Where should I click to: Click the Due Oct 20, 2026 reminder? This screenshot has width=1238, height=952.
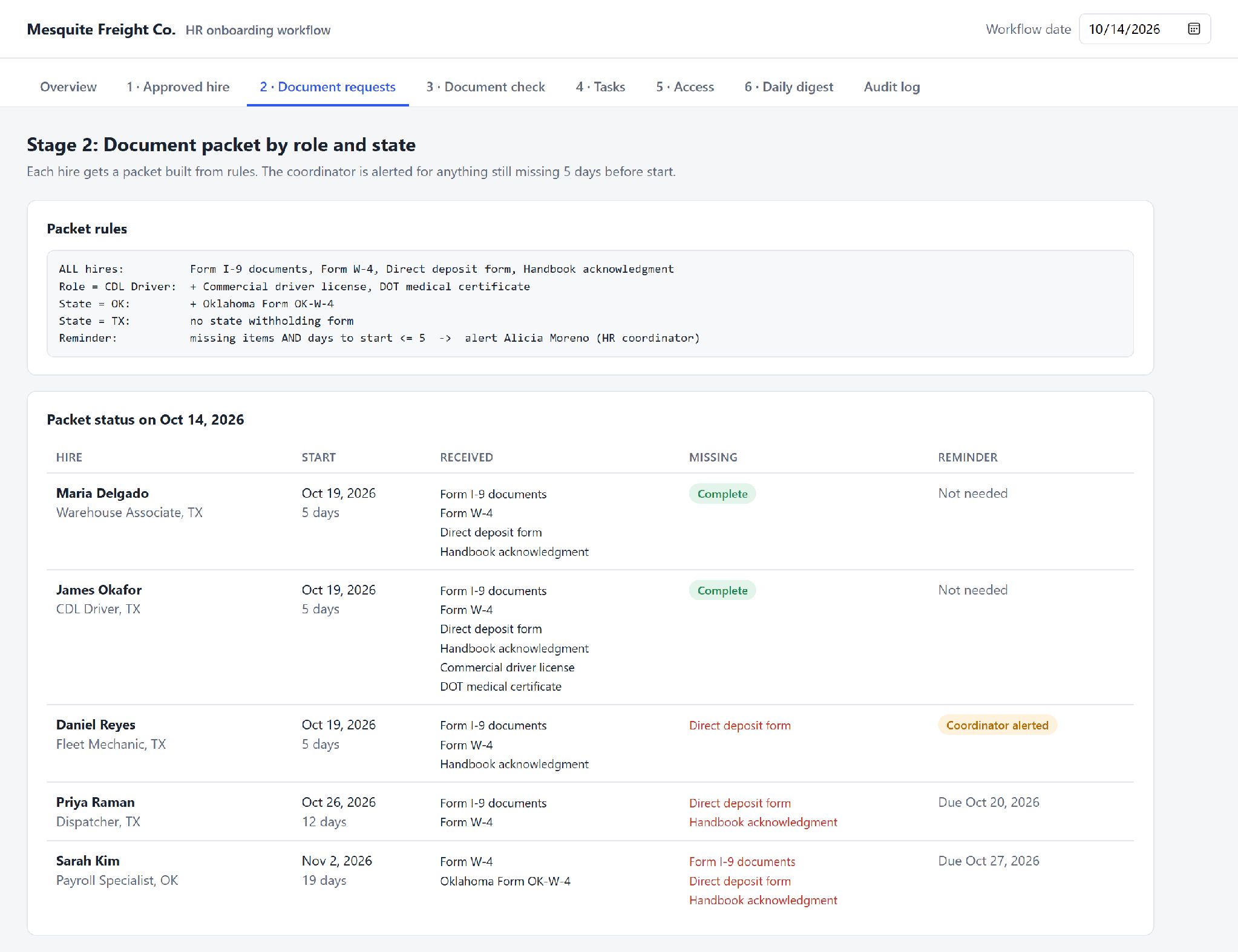988,802
